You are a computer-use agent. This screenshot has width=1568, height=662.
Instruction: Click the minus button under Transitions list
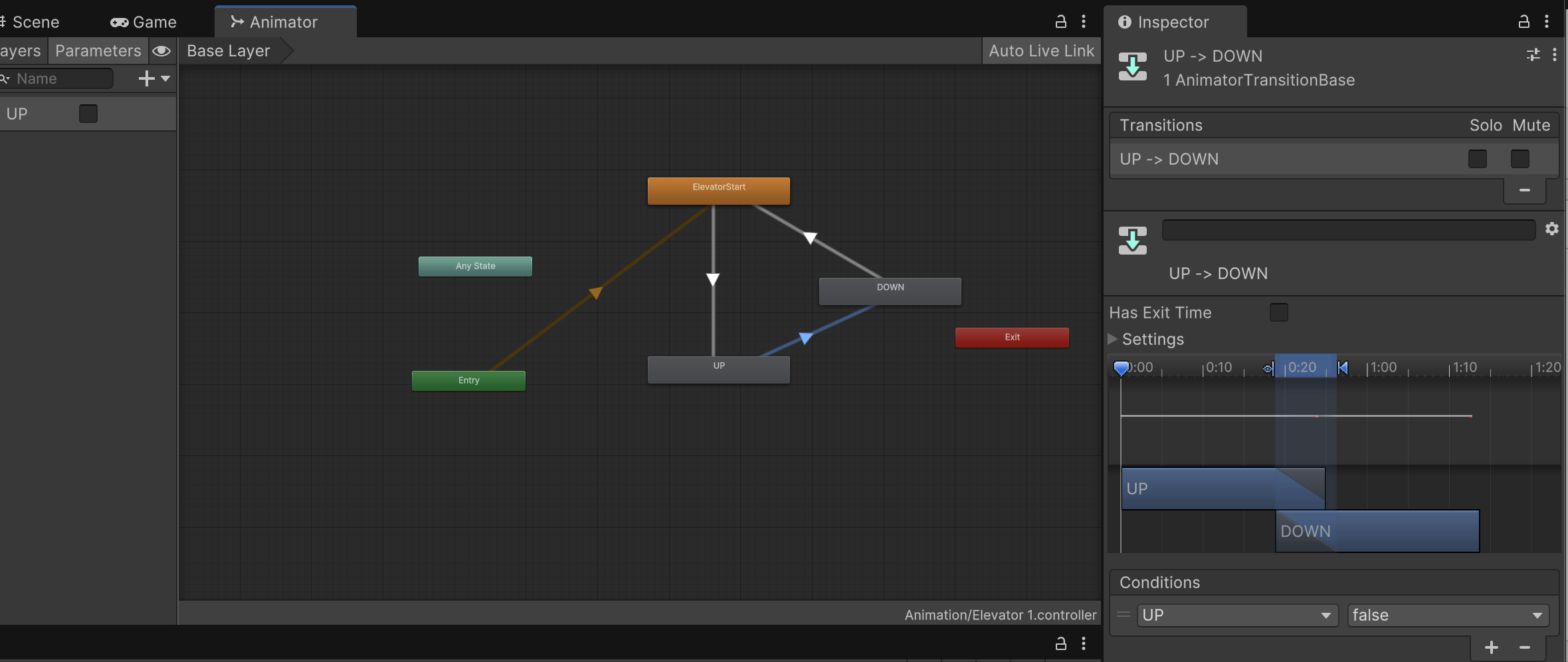[x=1524, y=190]
